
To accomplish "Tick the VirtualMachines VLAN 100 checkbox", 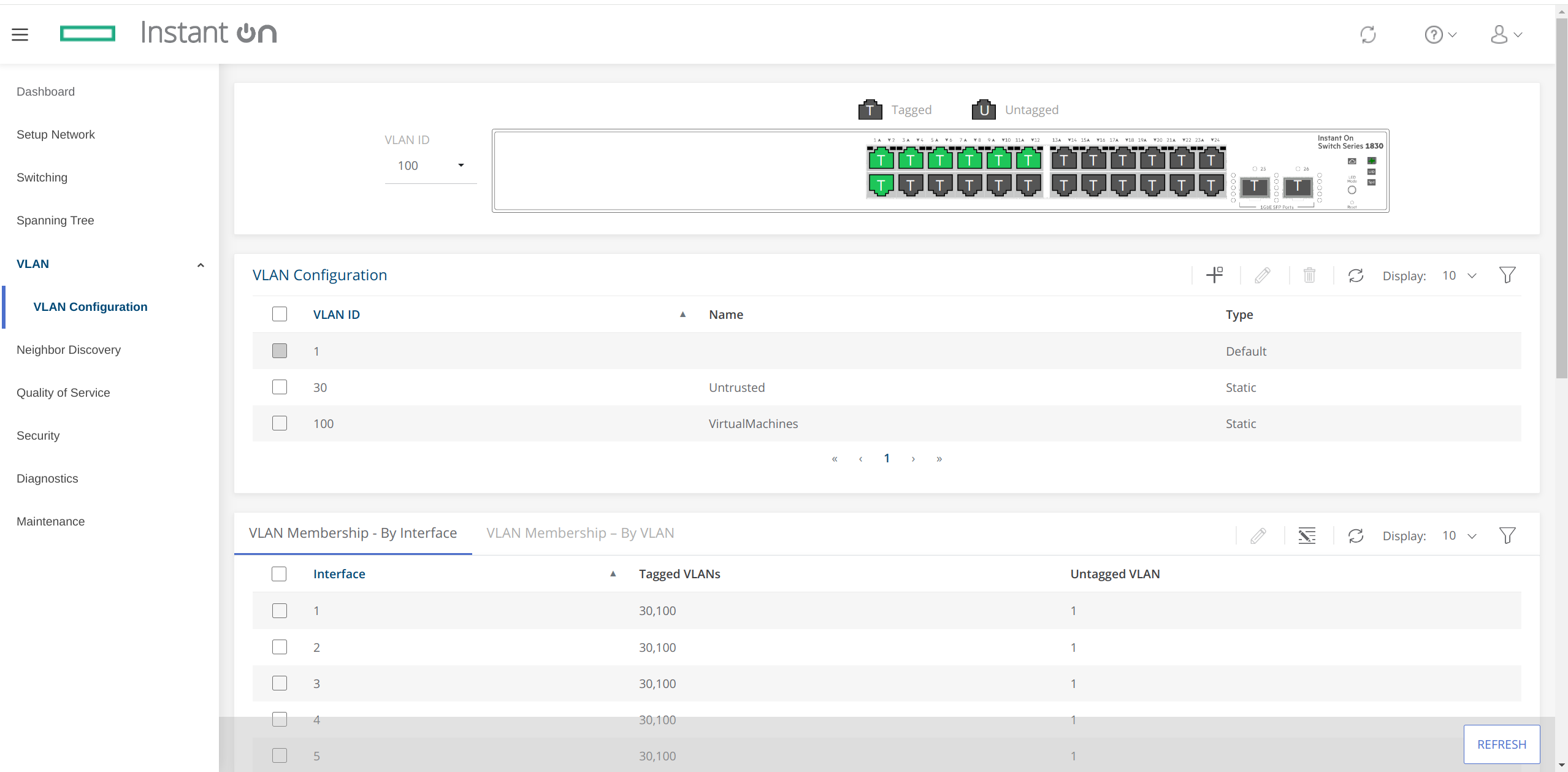I will coord(280,424).
